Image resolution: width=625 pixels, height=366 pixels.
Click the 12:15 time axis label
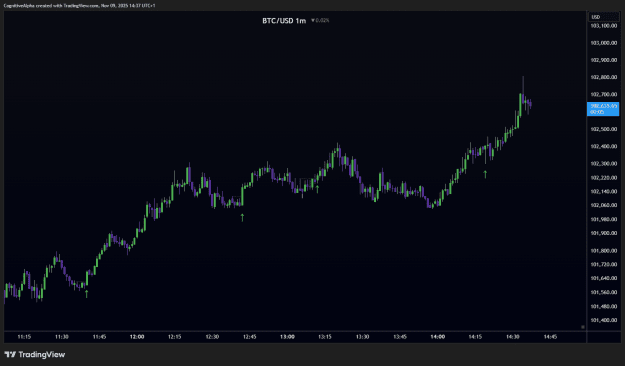(174, 337)
